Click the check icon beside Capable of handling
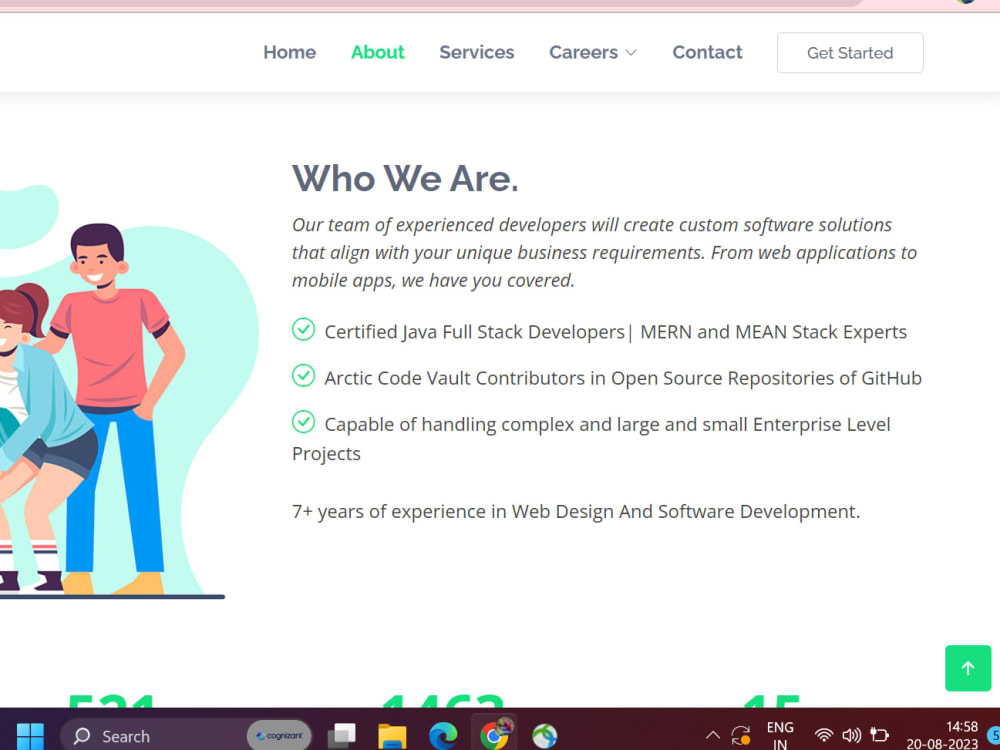The width and height of the screenshot is (1000, 750). pyautogui.click(x=304, y=422)
